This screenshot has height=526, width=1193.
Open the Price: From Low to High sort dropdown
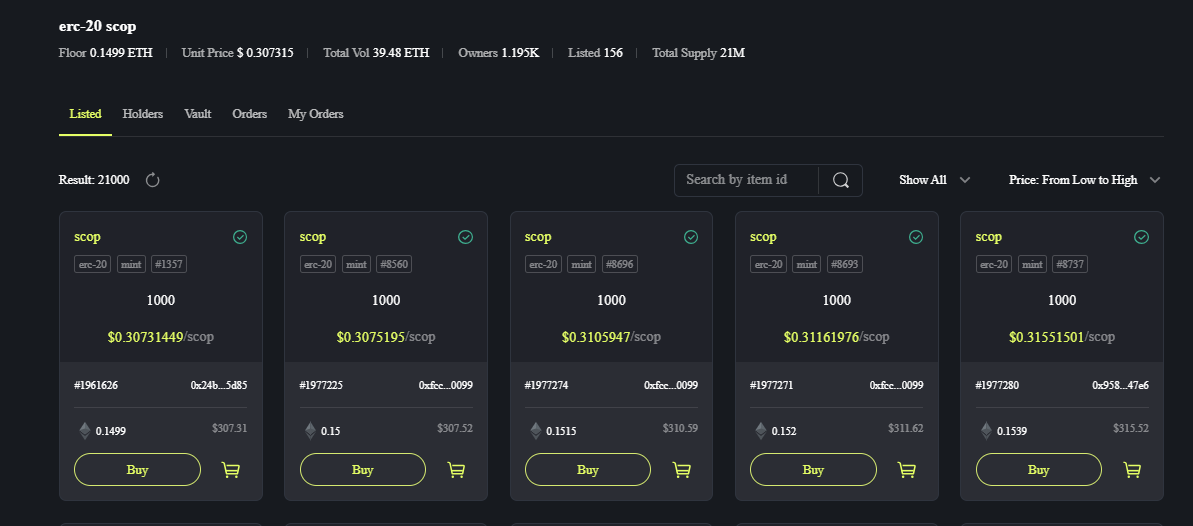(x=1084, y=180)
